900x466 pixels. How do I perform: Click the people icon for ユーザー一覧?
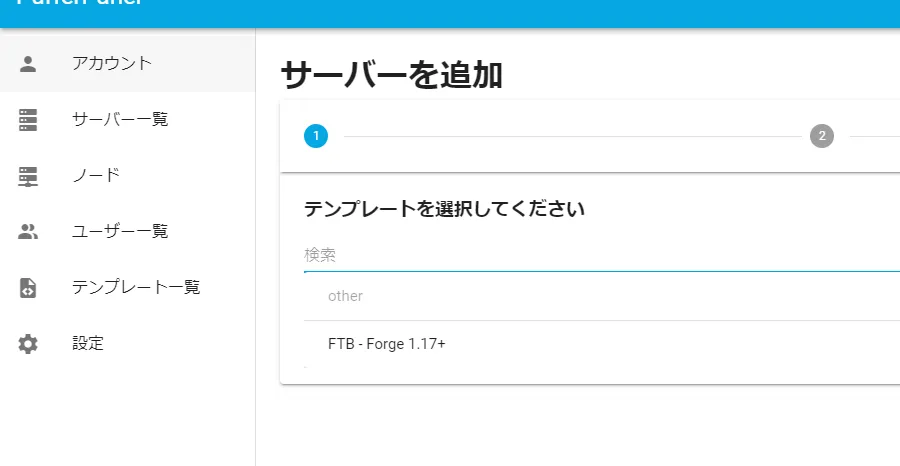click(x=28, y=232)
